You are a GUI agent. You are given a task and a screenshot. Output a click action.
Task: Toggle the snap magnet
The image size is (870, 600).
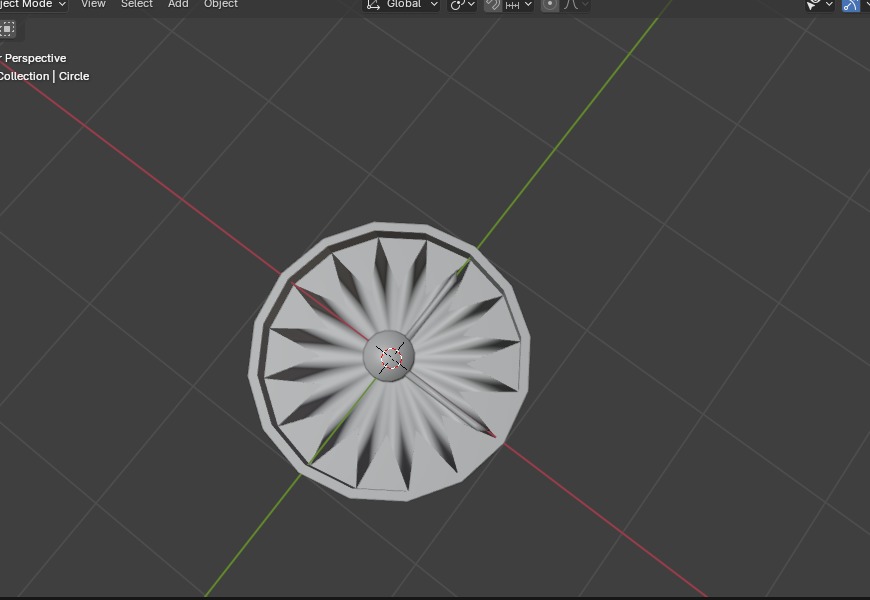pyautogui.click(x=492, y=4)
